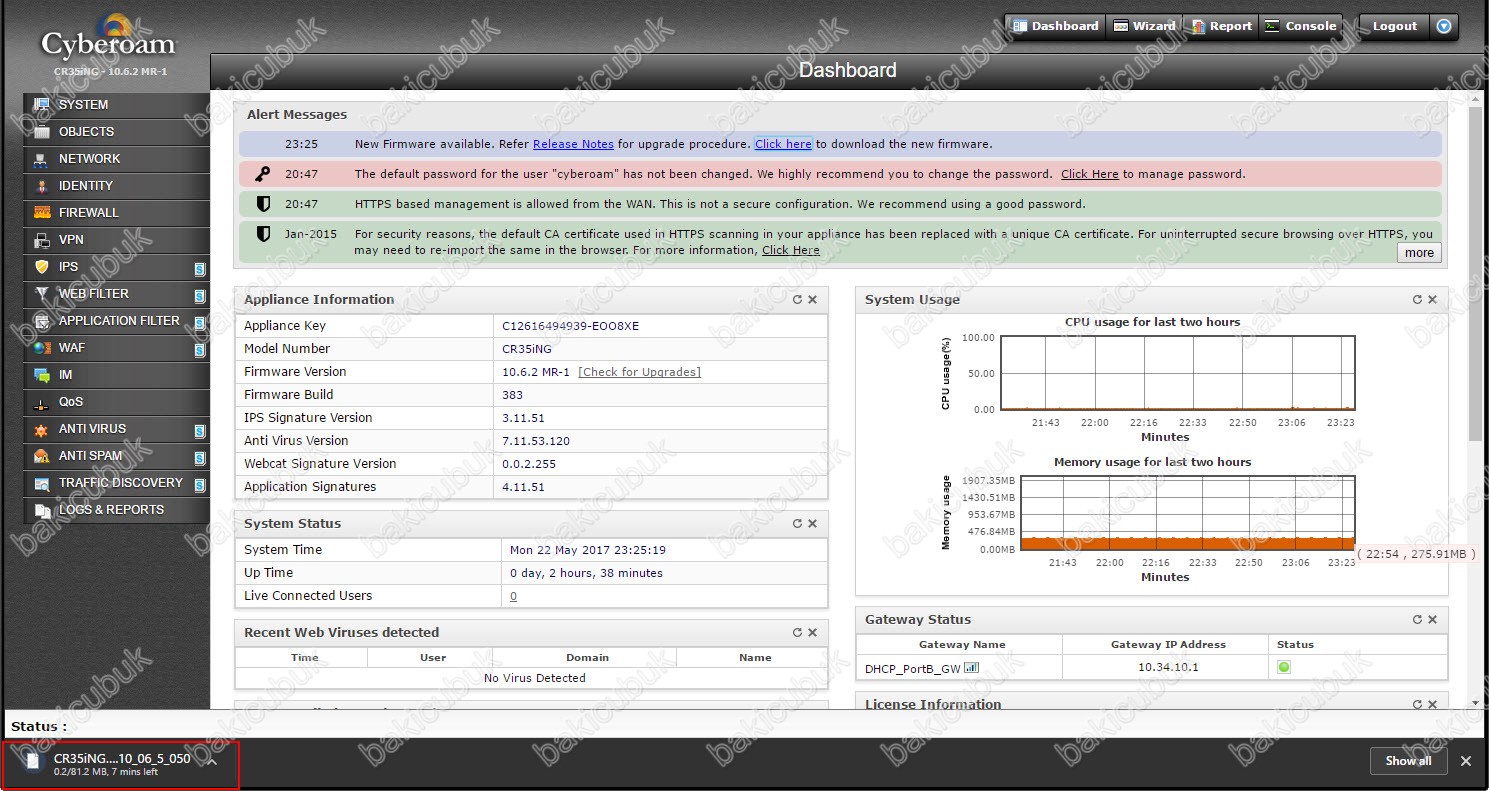This screenshot has height=791, width=1489.
Task: Close the downloads bar
Action: 1466,761
